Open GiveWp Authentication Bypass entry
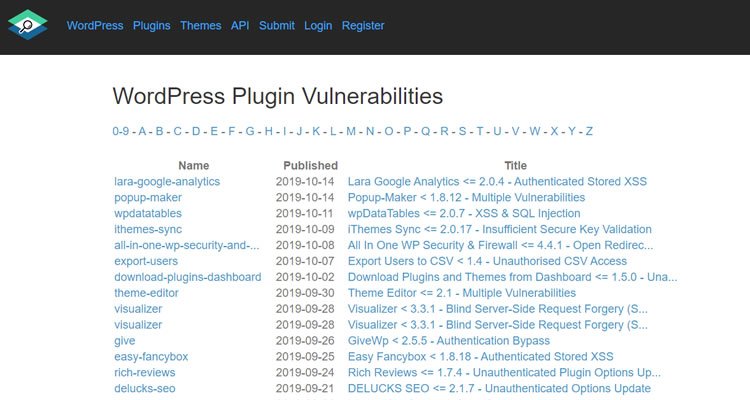 pos(449,341)
